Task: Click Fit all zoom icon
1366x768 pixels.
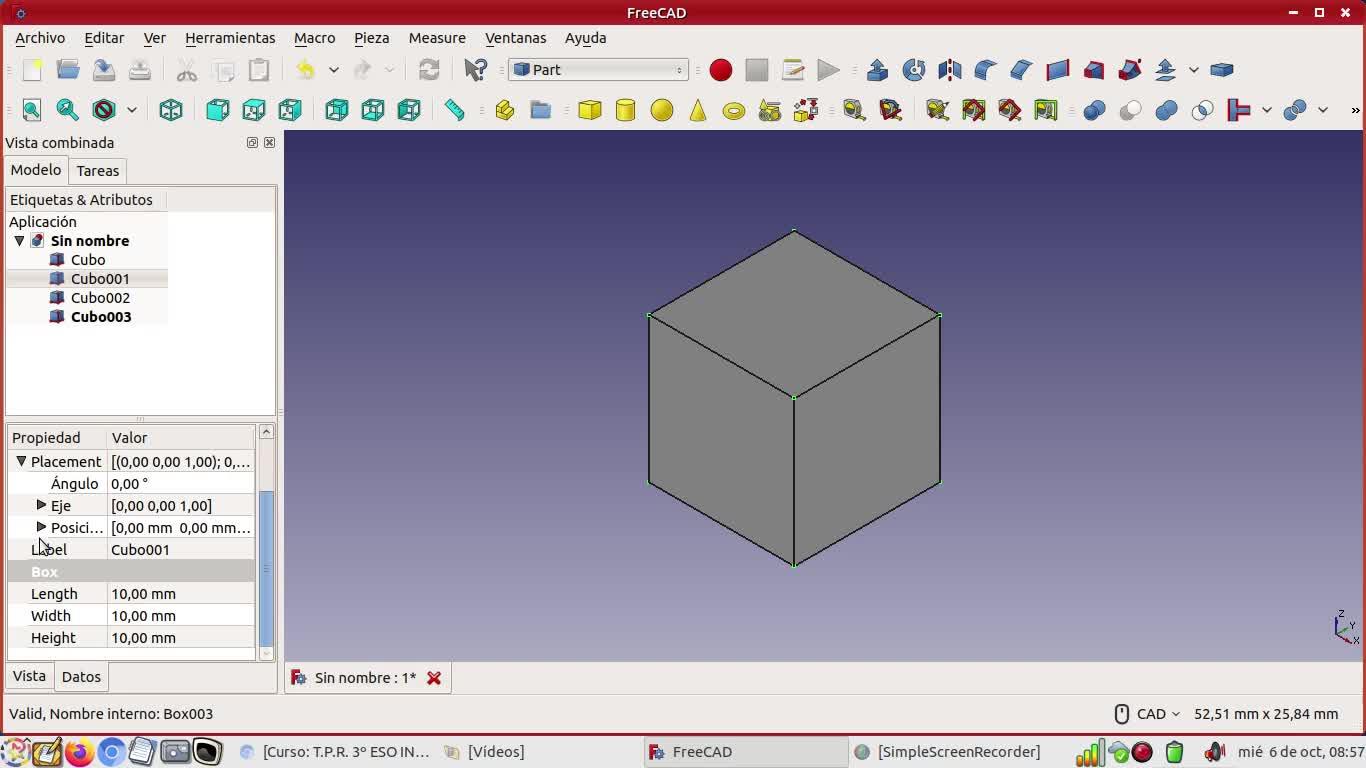Action: click(32, 110)
